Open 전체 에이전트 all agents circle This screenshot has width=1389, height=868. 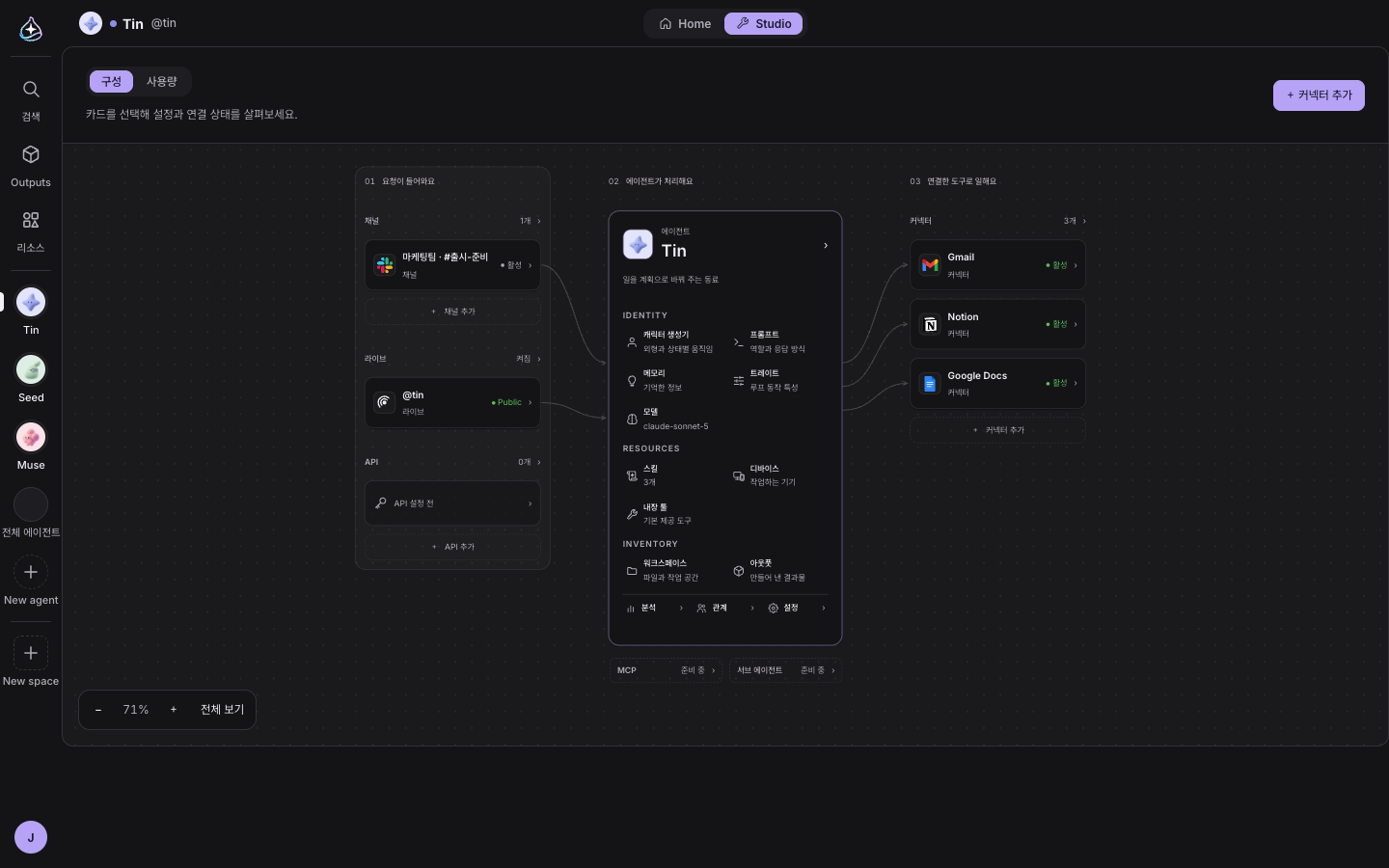31,504
